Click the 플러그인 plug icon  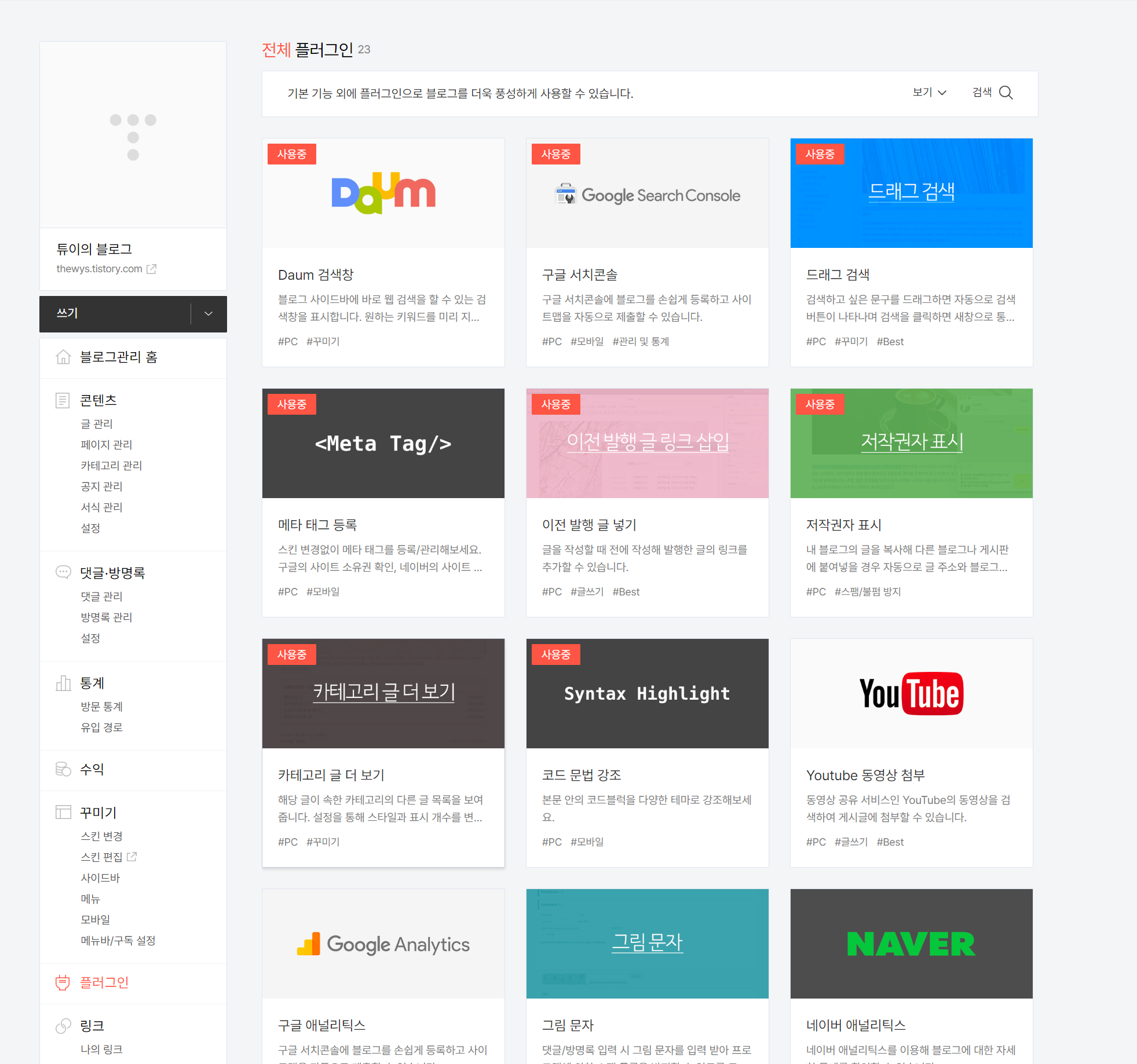(x=63, y=982)
